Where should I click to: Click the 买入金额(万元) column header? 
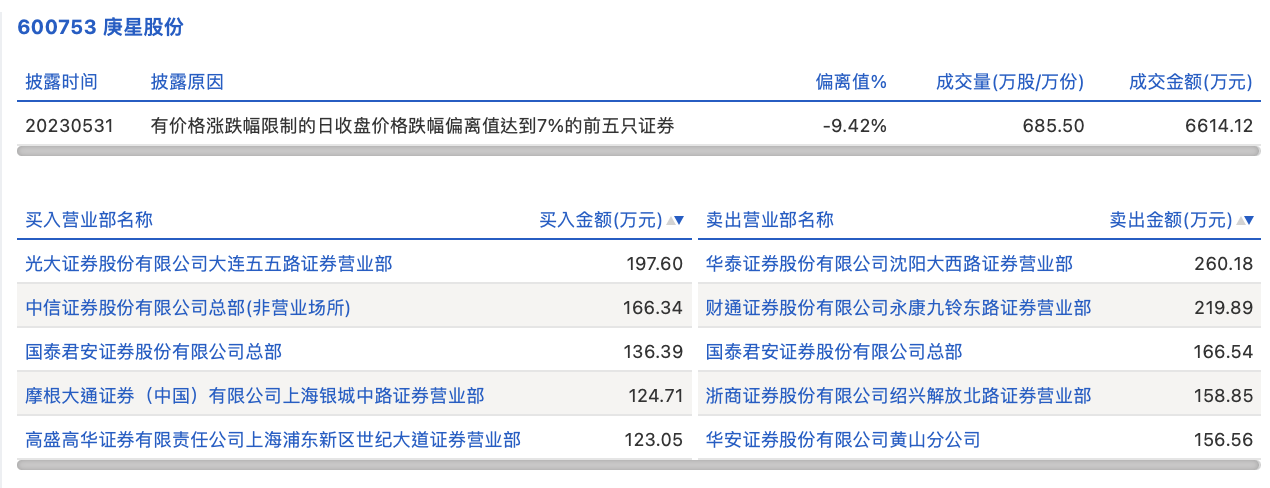[600, 221]
